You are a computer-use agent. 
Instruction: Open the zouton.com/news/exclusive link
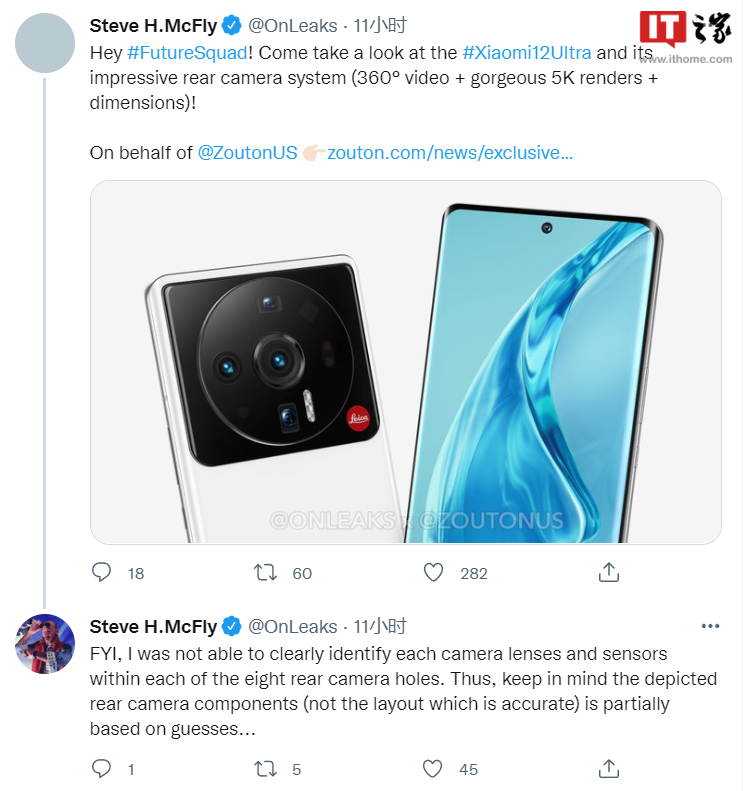coord(450,152)
